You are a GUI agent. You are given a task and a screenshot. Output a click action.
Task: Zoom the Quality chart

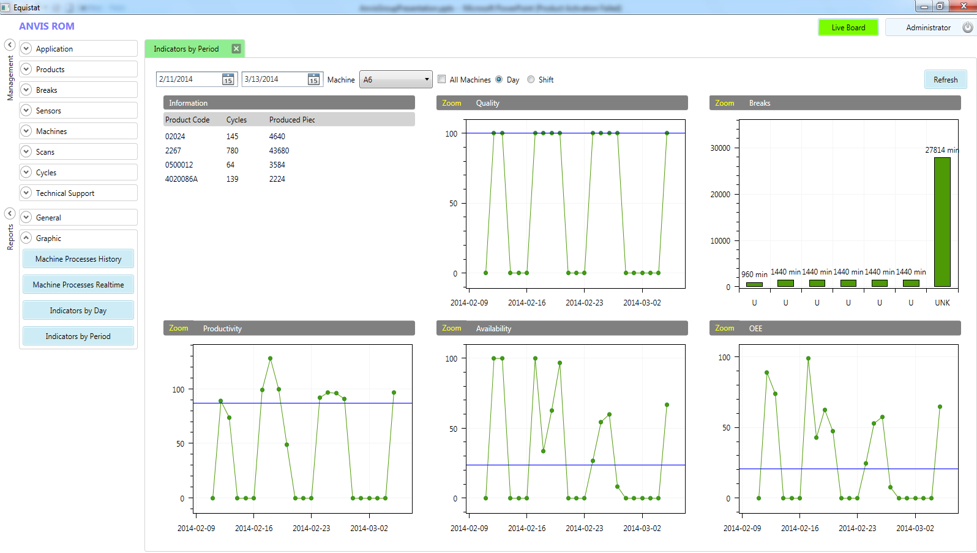(x=452, y=103)
